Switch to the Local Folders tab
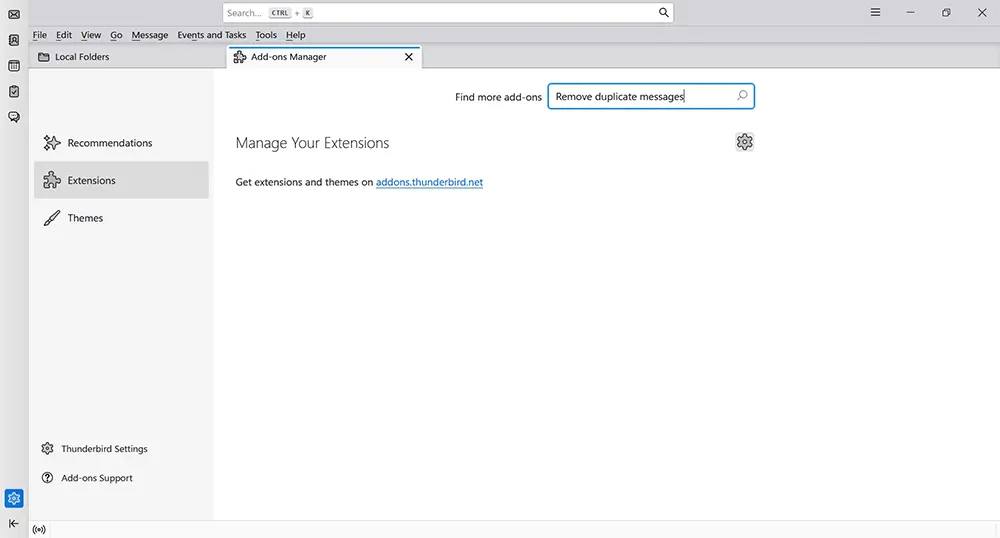 [128, 57]
